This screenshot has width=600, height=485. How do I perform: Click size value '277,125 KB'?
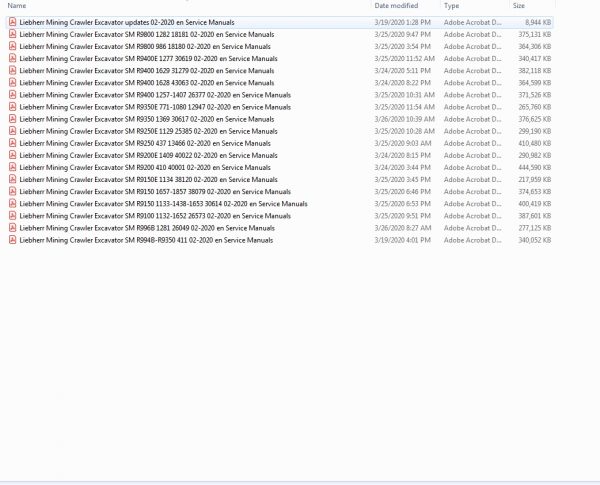(535, 228)
